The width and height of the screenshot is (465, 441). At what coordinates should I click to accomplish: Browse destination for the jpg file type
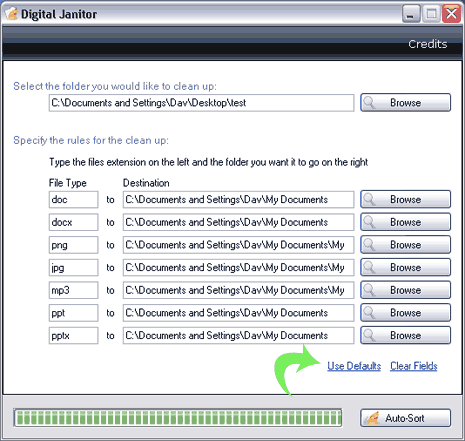coord(405,267)
